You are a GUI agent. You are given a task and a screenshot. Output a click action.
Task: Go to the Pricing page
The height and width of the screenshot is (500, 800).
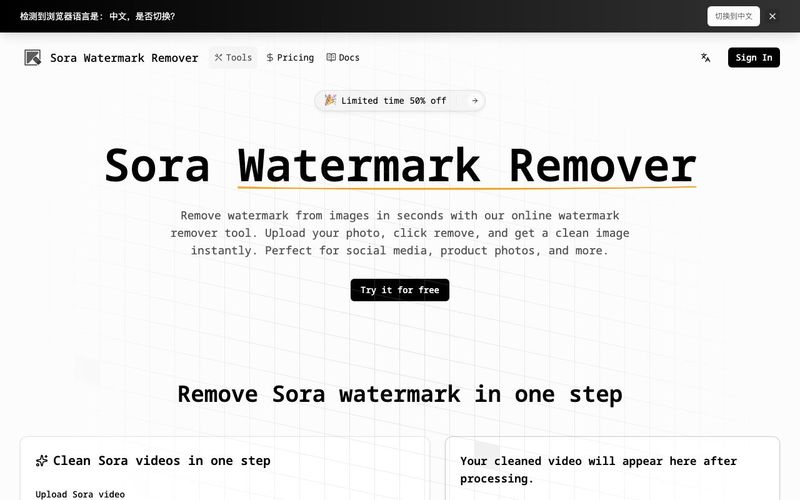290,58
